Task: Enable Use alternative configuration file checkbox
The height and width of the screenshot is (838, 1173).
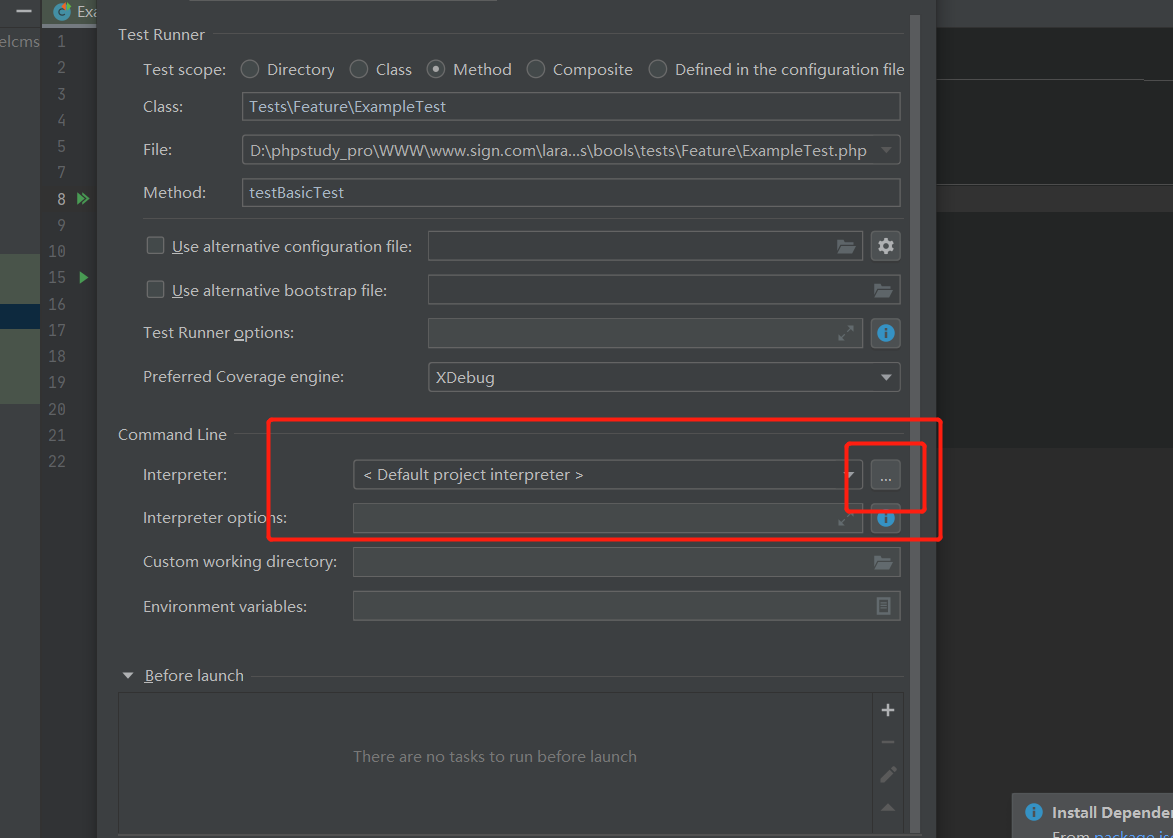Action: pos(156,245)
